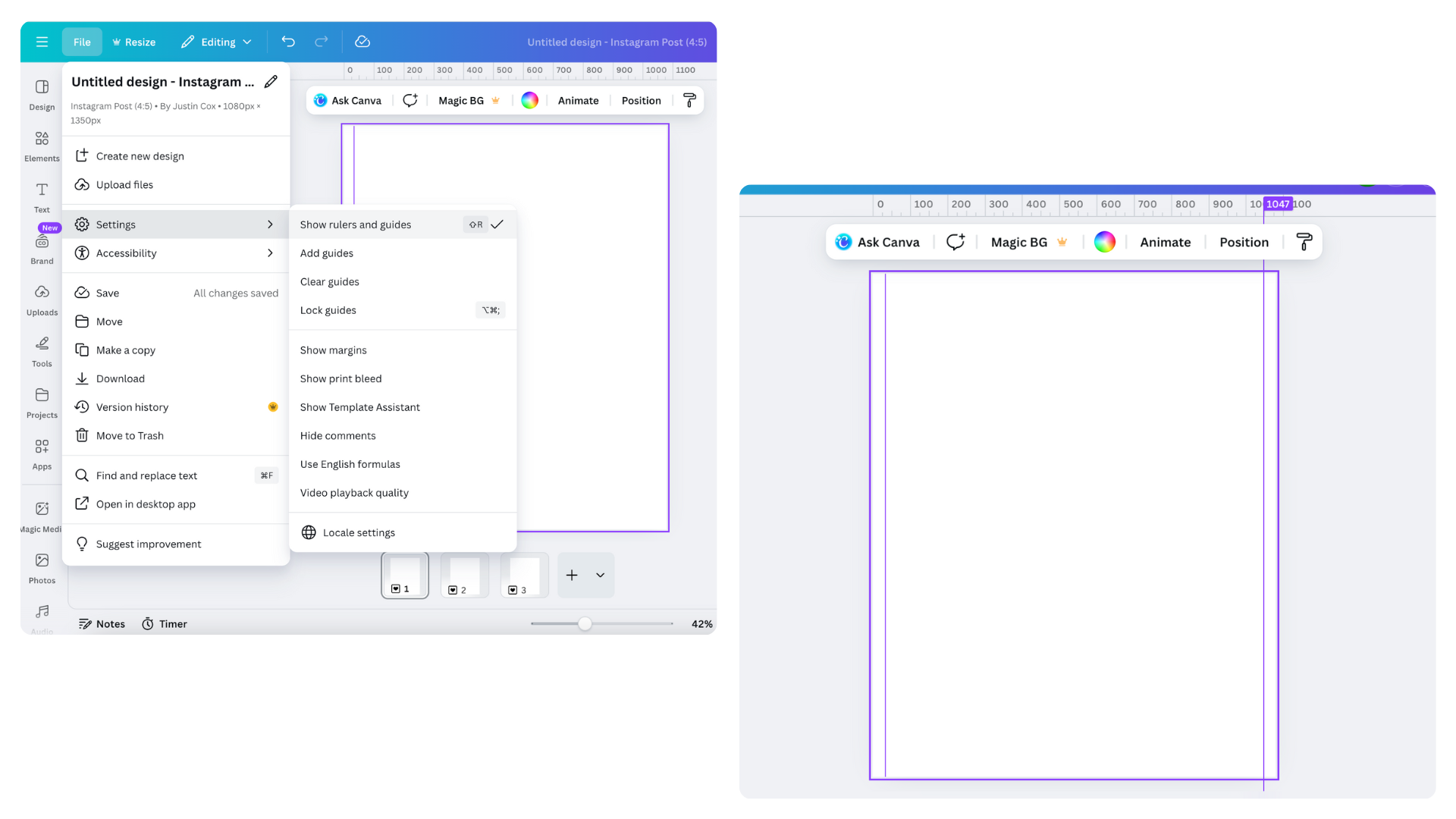Viewport: 1456px width, 819px height.
Task: Open the File menu
Action: tap(82, 42)
